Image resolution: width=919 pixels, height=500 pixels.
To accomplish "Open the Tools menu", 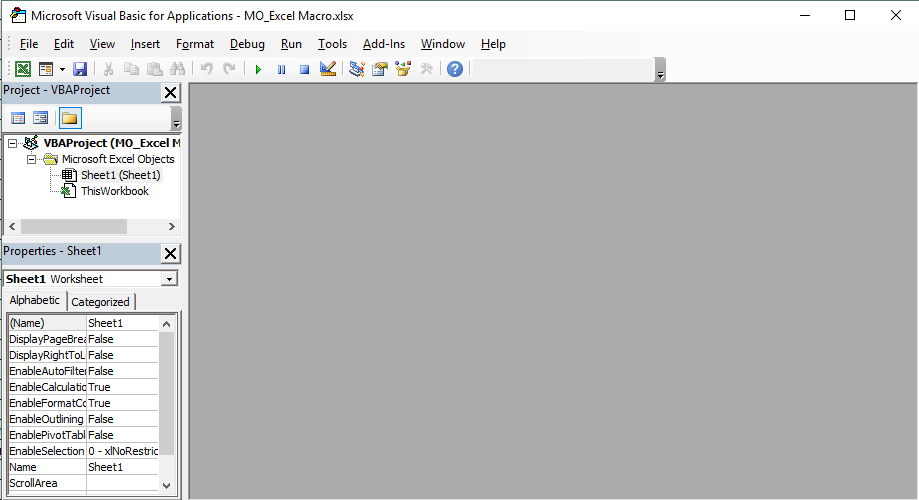I will point(332,44).
